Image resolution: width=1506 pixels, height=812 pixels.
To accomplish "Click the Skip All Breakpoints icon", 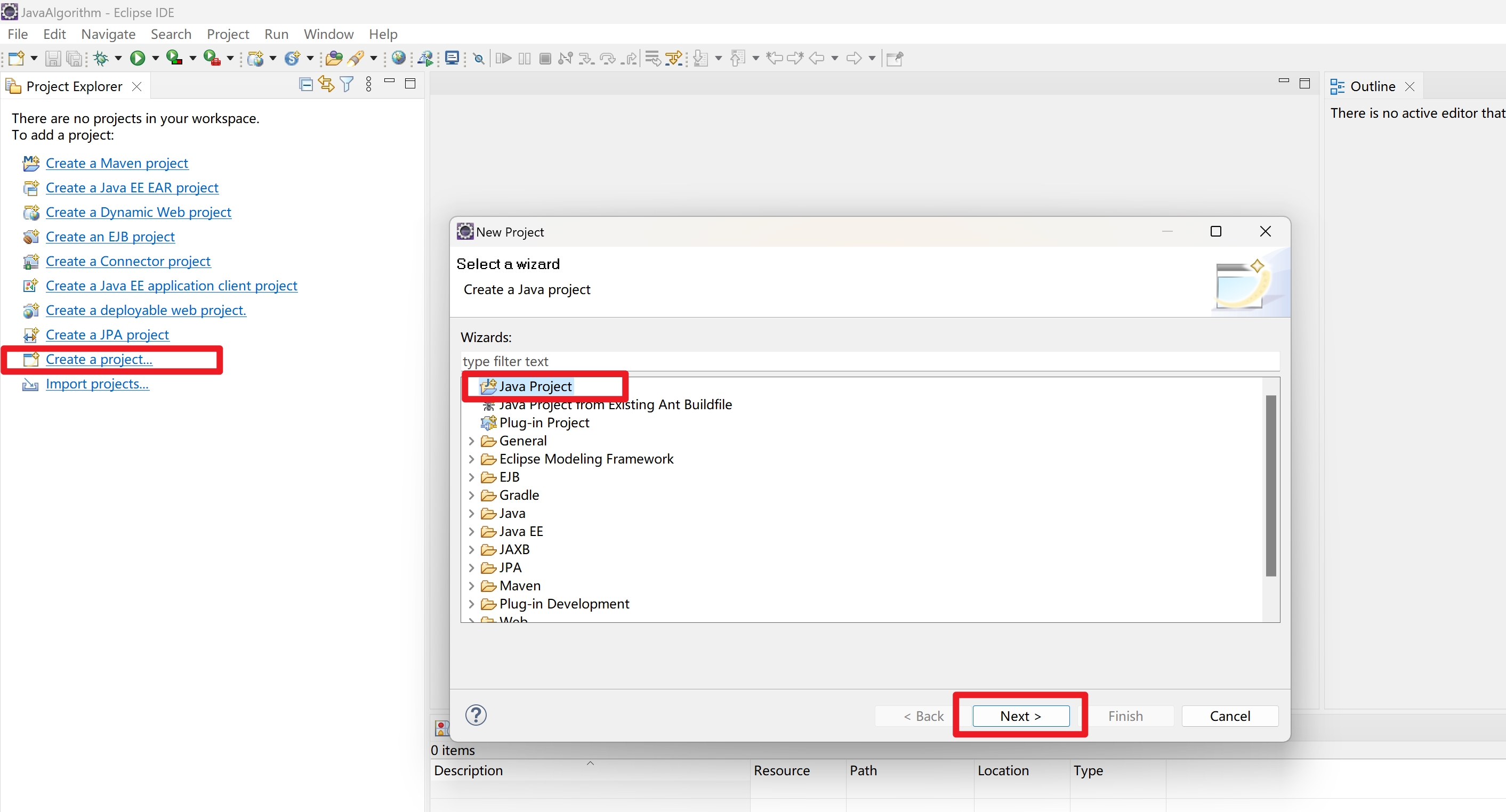I will point(479,58).
